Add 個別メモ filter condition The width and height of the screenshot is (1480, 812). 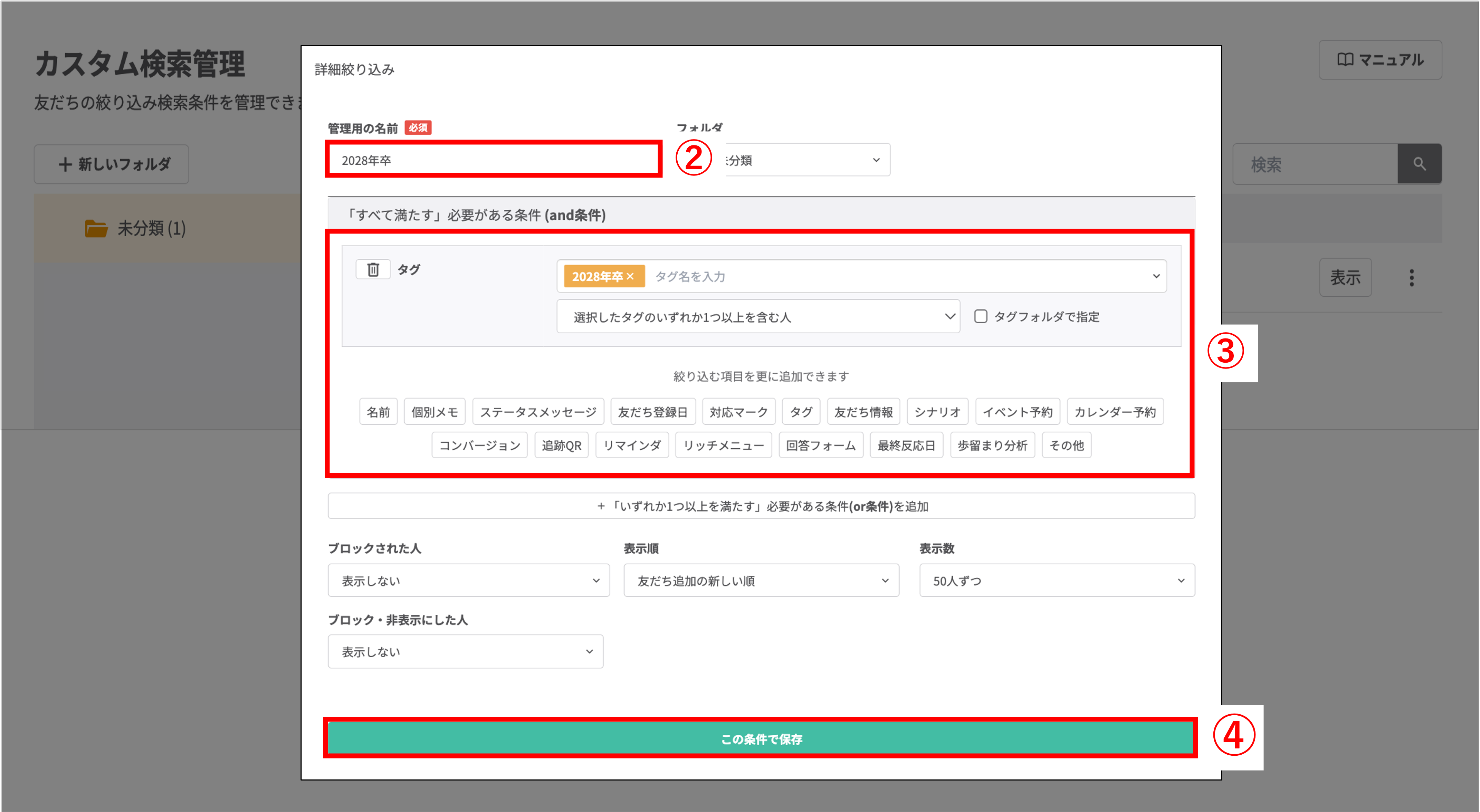pos(435,412)
